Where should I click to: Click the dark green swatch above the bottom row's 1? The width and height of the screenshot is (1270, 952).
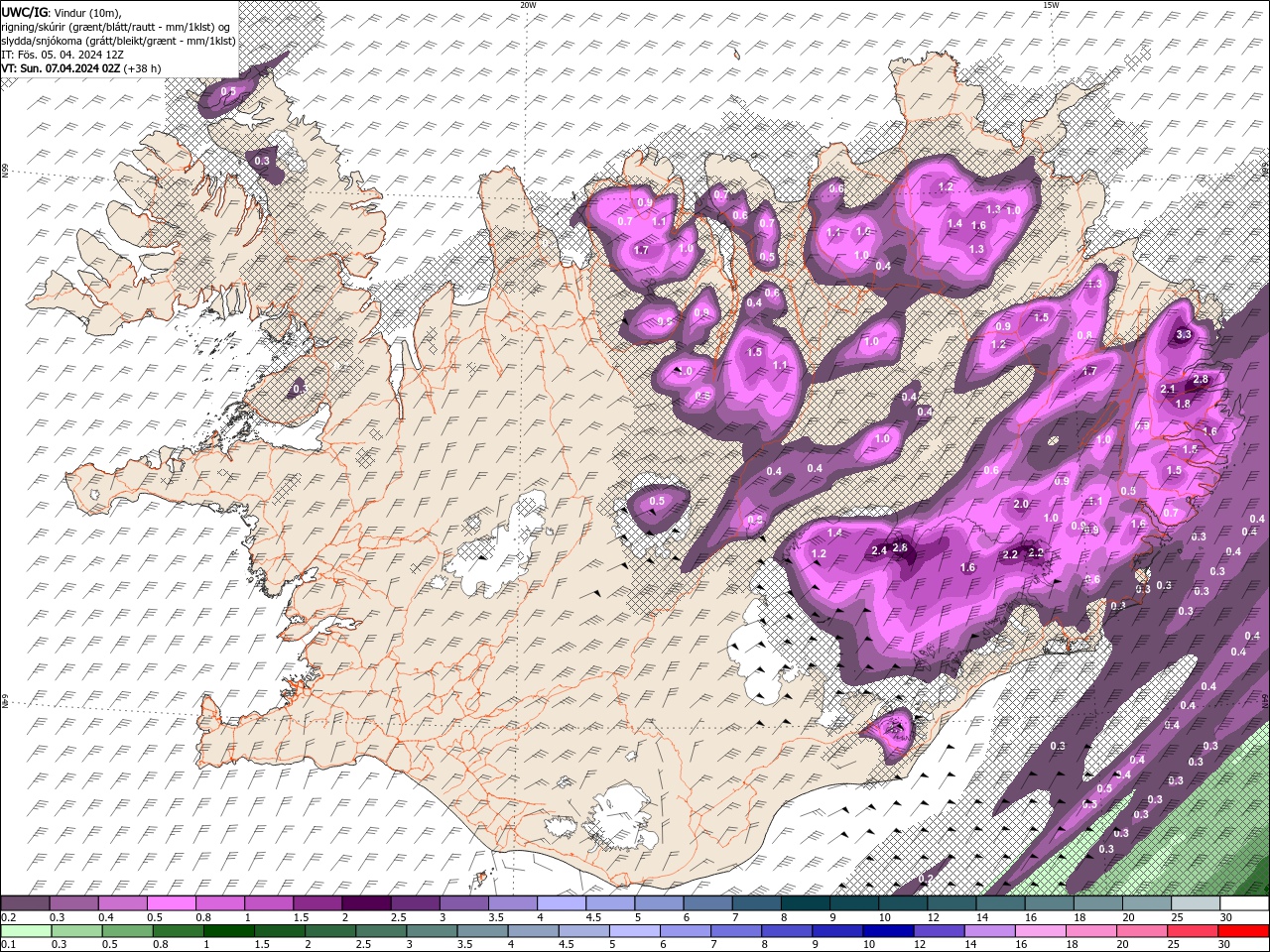228,931
